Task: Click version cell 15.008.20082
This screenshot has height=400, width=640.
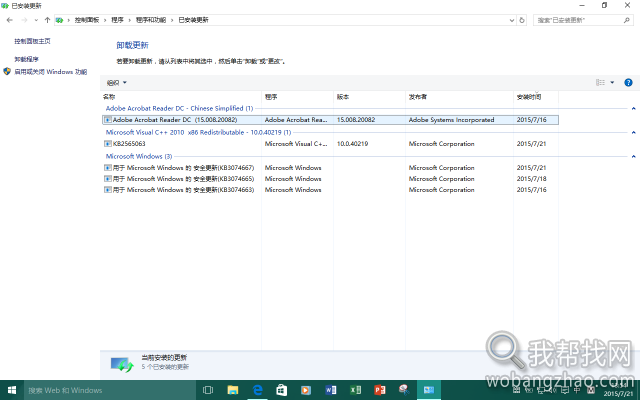Action: (x=356, y=120)
